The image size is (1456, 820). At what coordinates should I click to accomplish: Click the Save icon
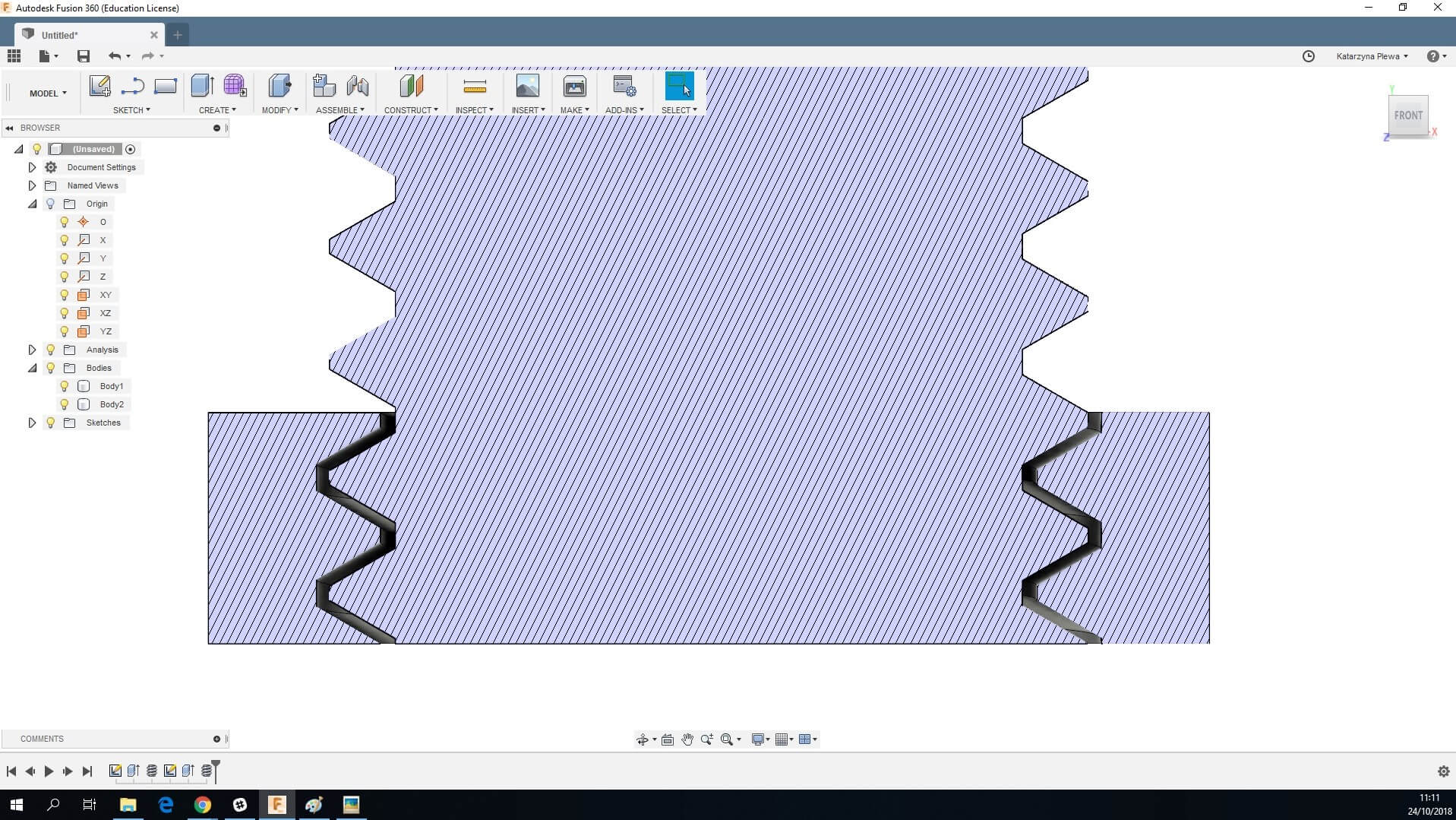[x=84, y=56]
